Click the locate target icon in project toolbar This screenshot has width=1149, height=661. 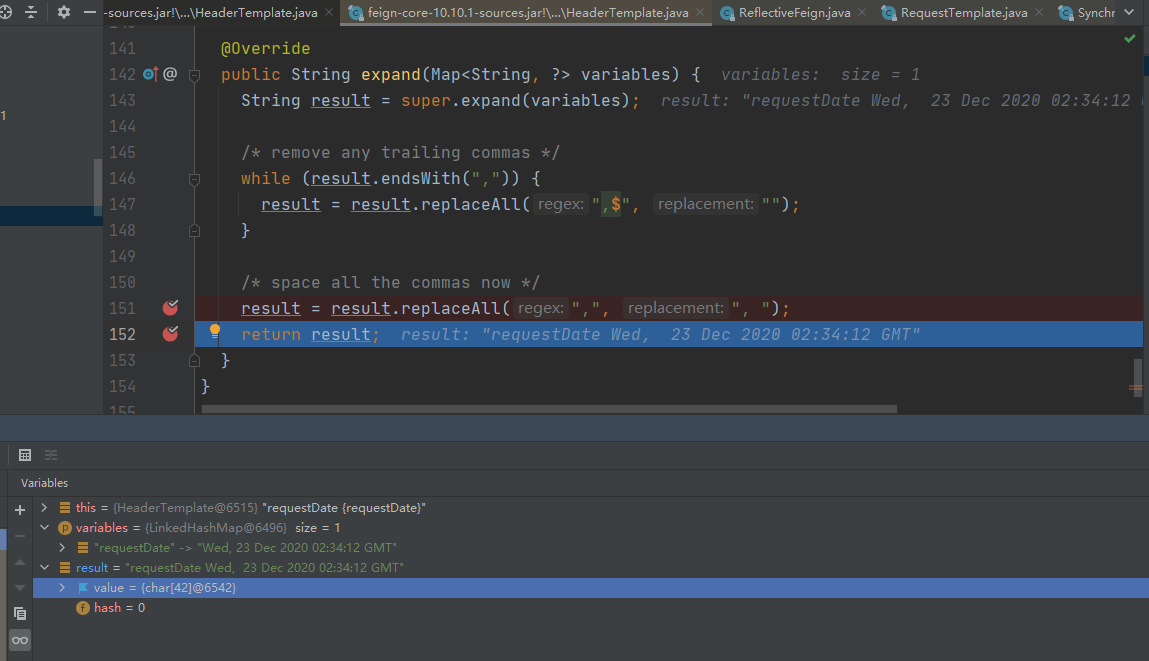click(x=5, y=12)
